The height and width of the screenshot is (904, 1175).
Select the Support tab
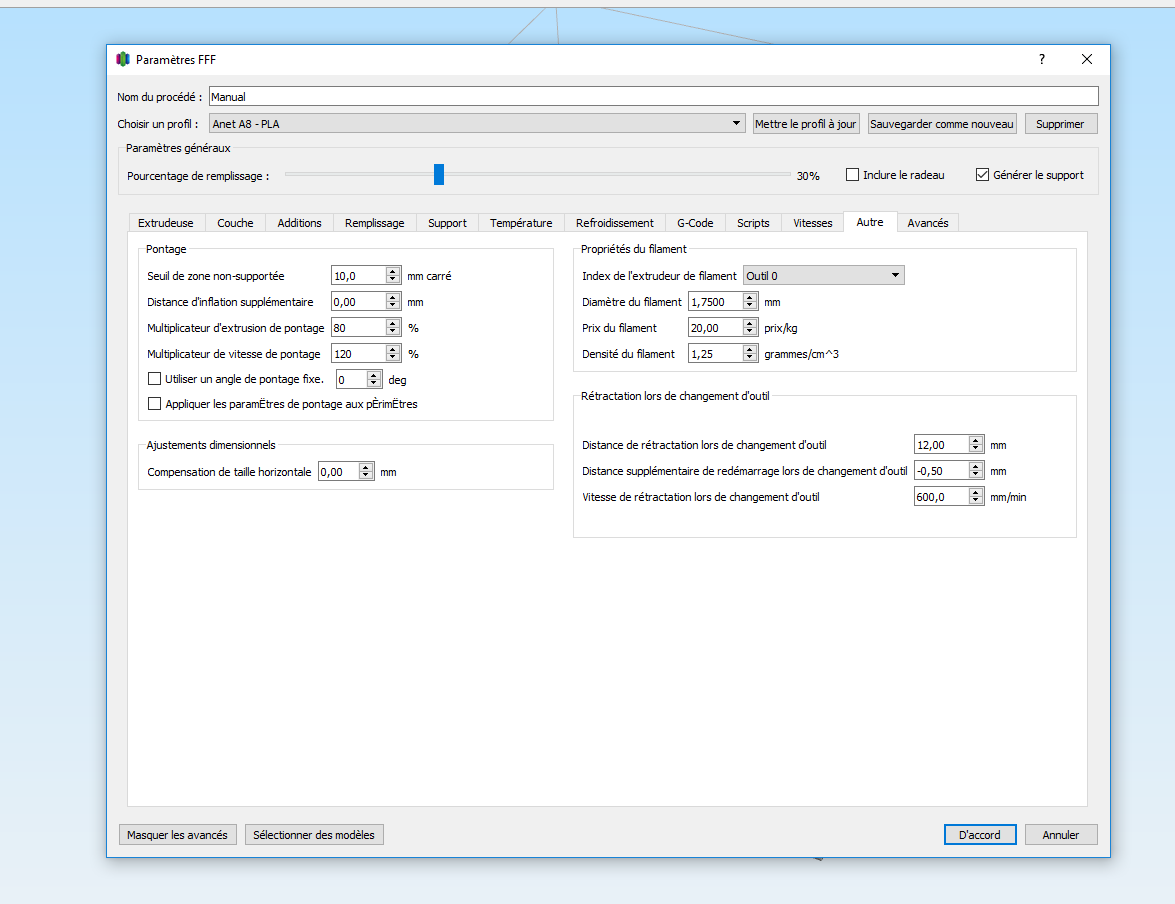tap(447, 223)
